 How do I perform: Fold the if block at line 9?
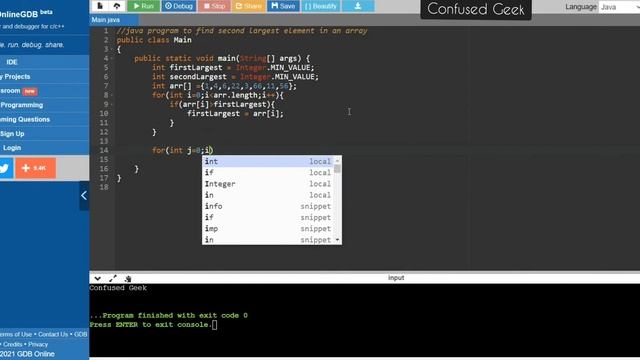[x=111, y=104]
